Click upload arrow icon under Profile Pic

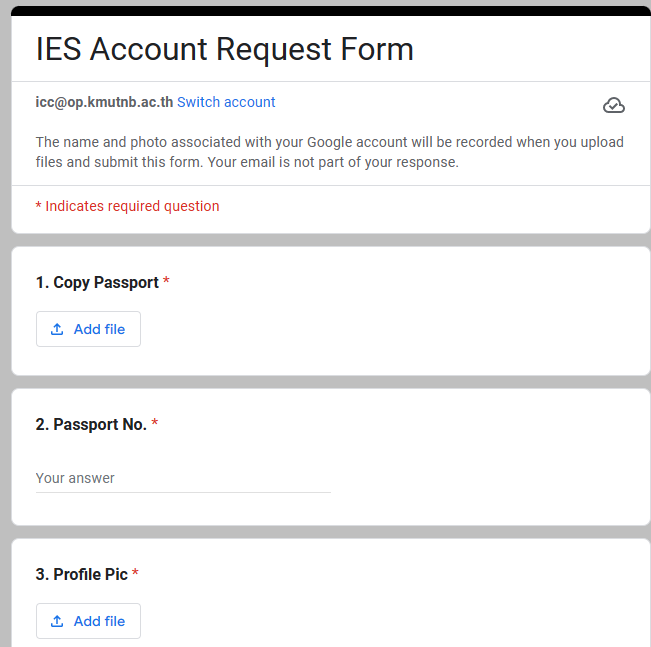coord(57,621)
